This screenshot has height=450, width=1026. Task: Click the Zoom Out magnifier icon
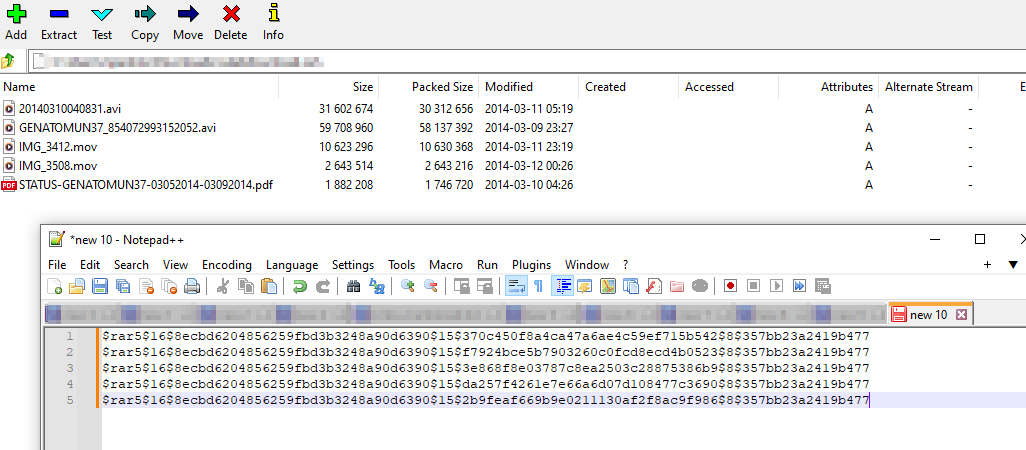(431, 286)
